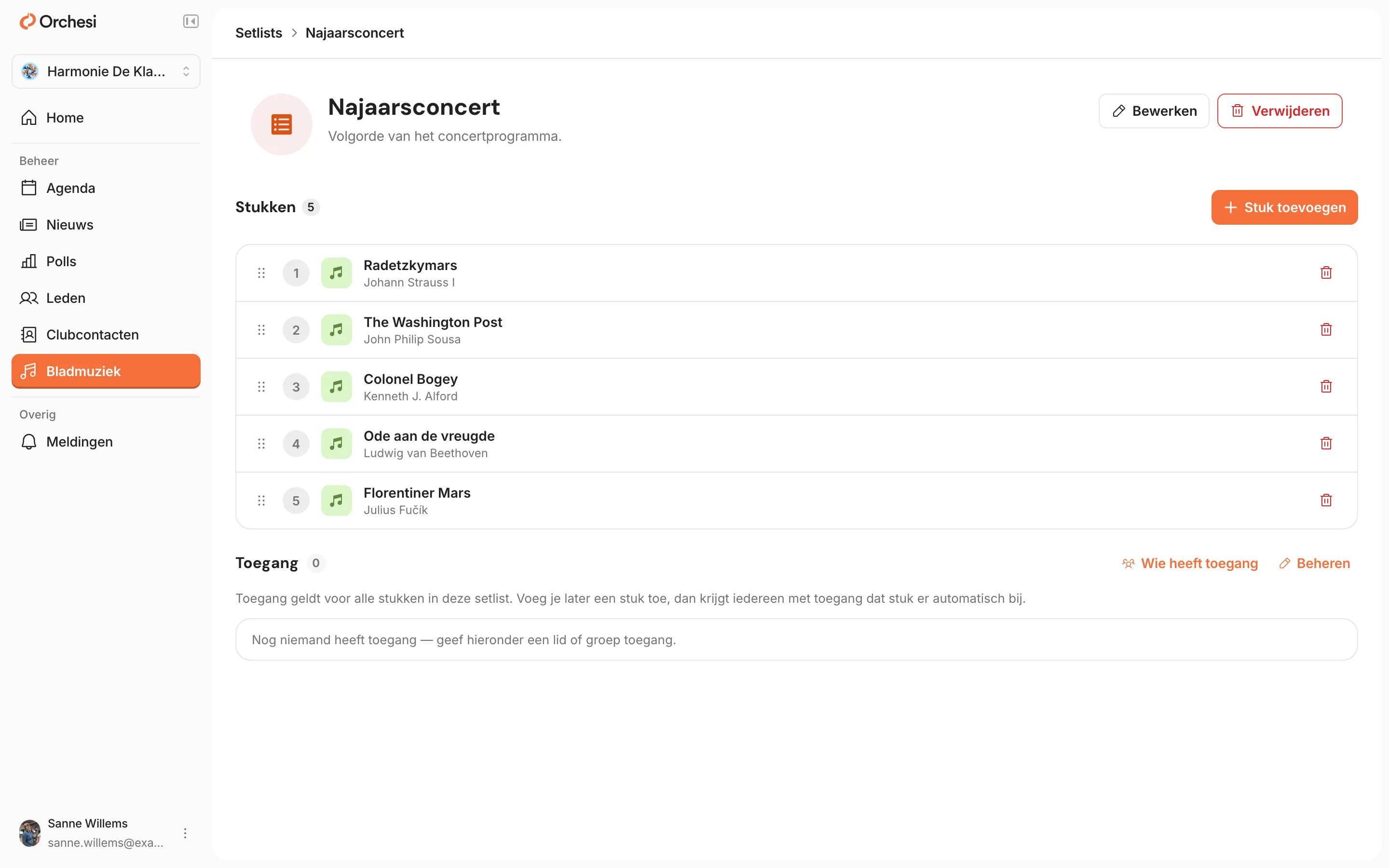
Task: Delete Radetzkymars with its trash icon
Action: (1326, 272)
